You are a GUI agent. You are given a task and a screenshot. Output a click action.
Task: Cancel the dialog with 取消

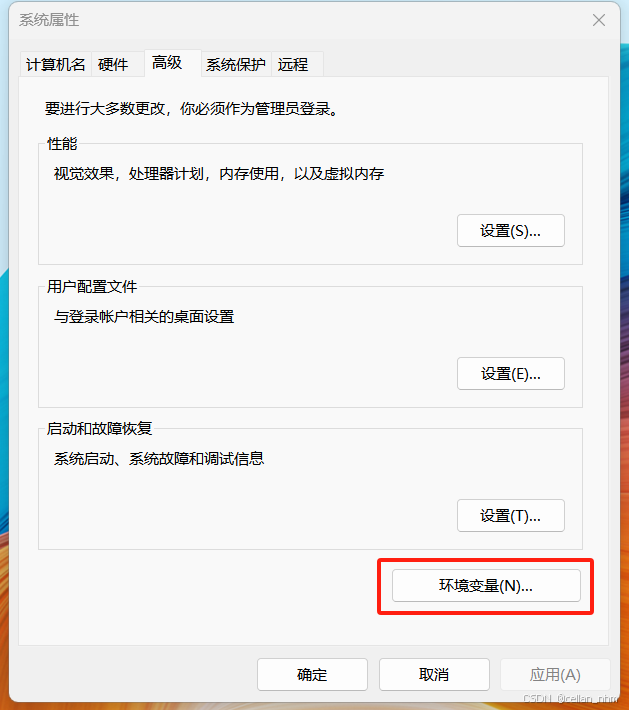[x=434, y=674]
